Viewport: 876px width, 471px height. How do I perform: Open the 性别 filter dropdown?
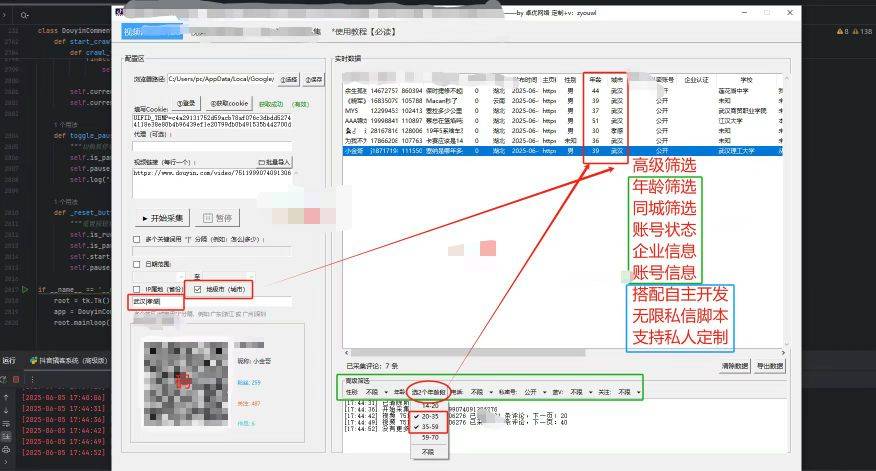[375, 392]
